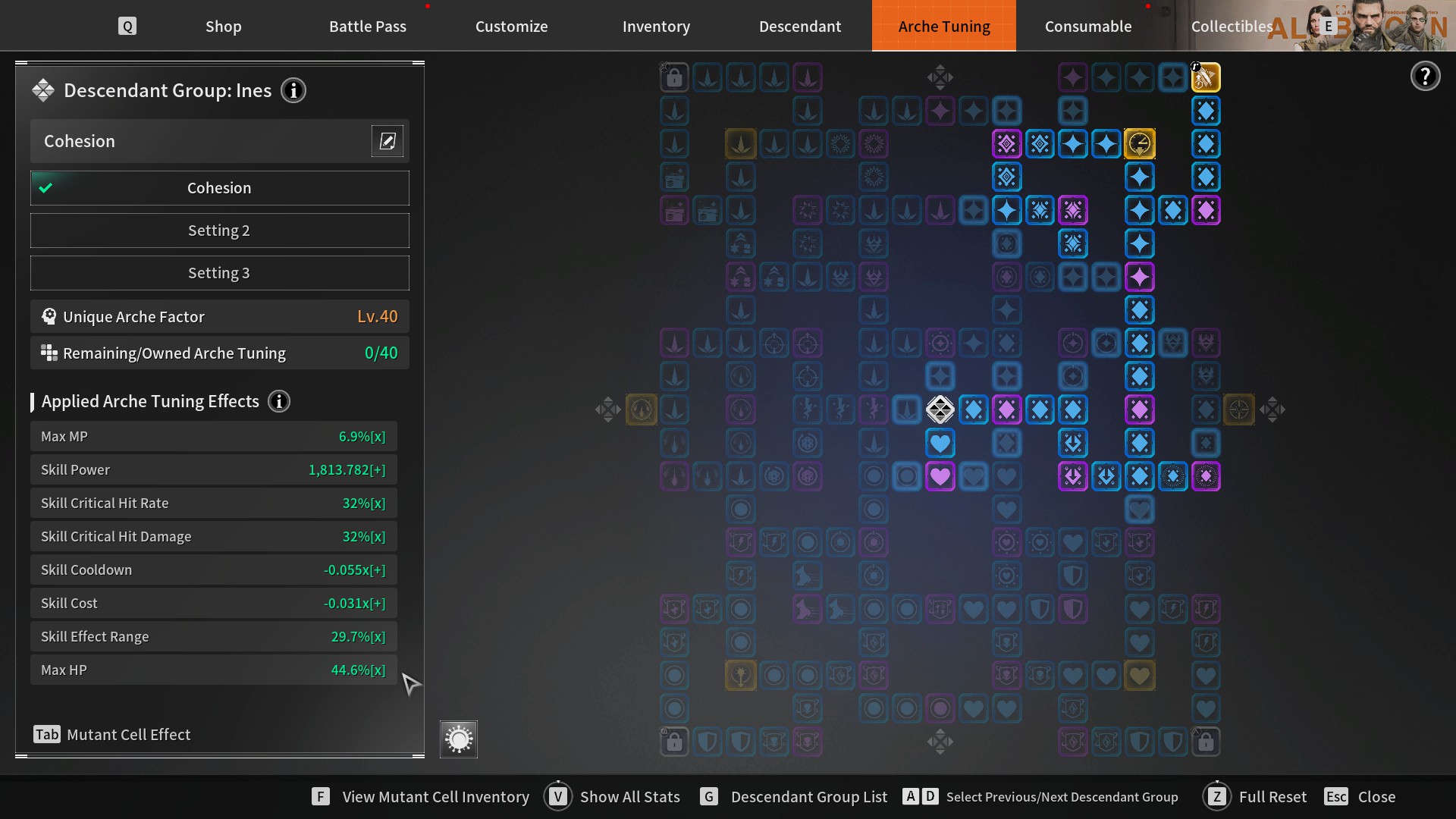Click the left board move arrow
The height and width of the screenshot is (819, 1456).
coord(607,409)
